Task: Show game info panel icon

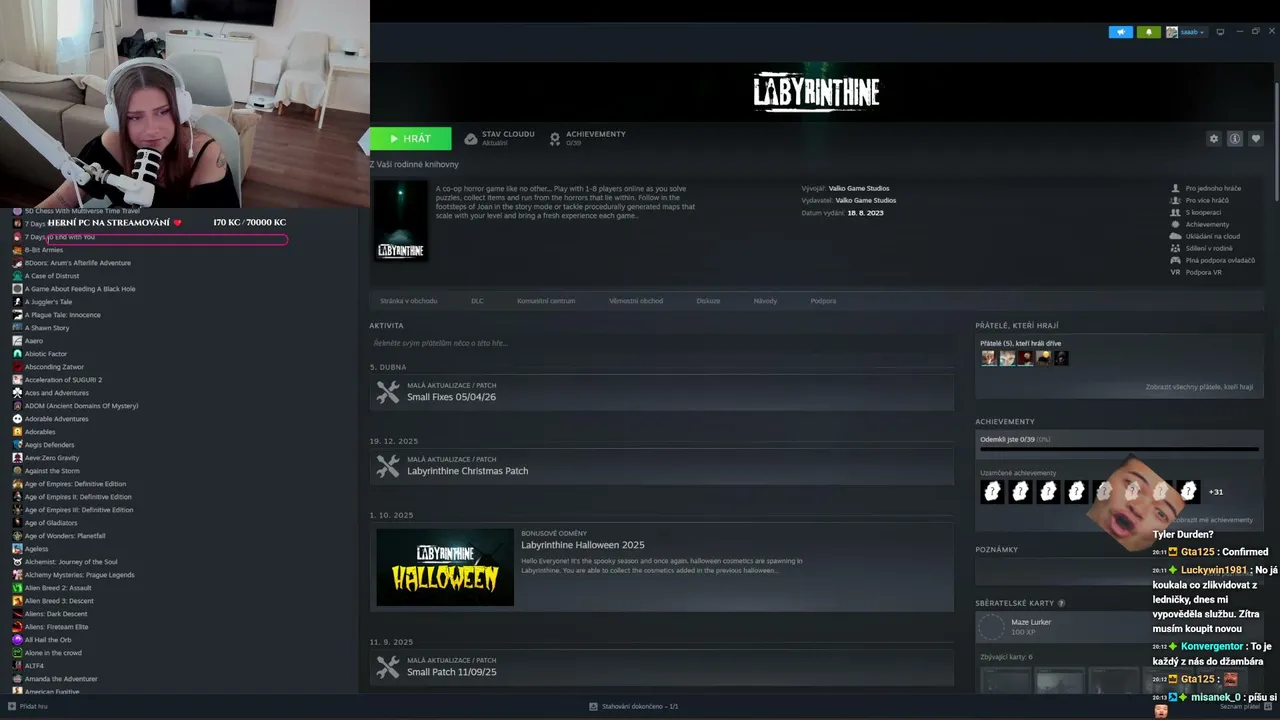Action: point(1235,139)
